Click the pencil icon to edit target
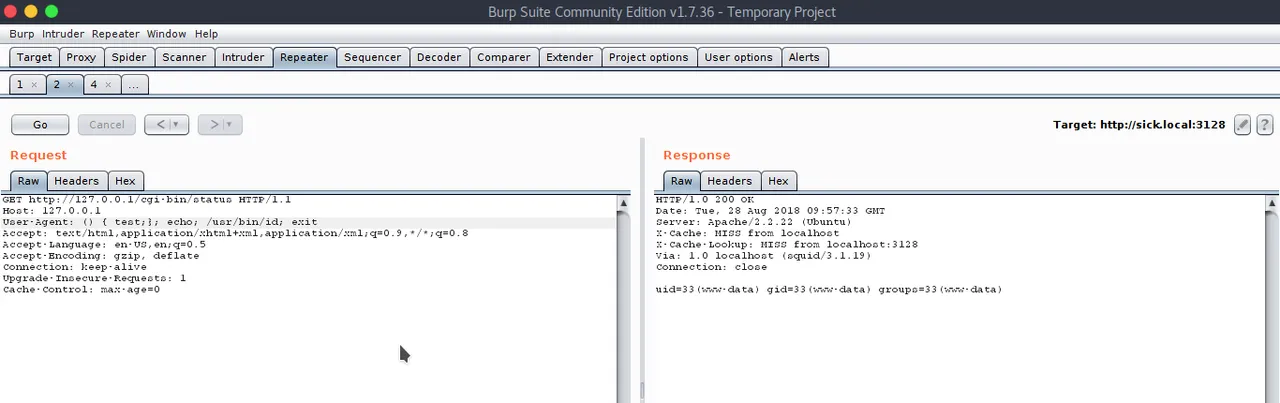This screenshot has width=1280, height=403. coord(1243,125)
